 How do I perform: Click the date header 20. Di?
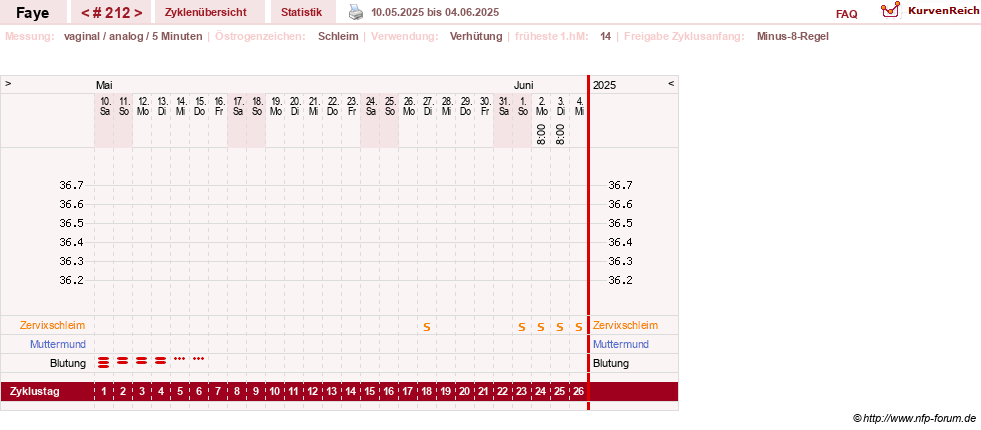pyautogui.click(x=295, y=106)
